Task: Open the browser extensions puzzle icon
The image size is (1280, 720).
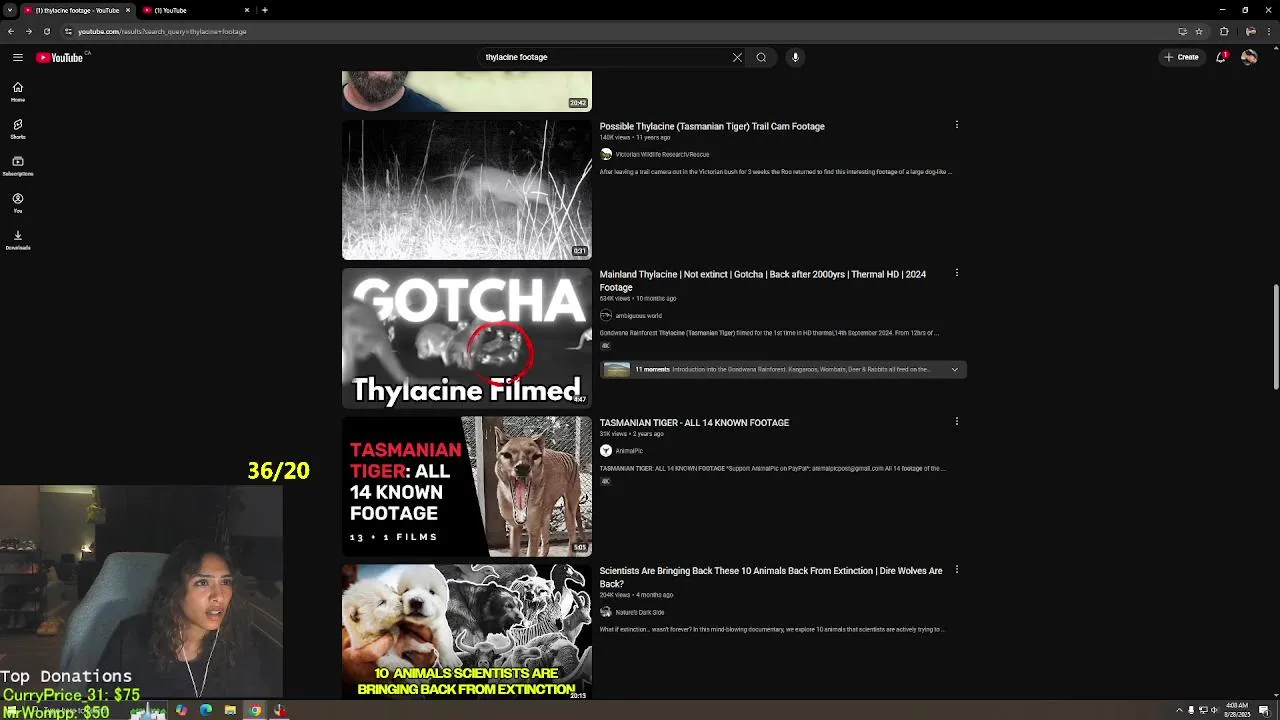Action: pos(1224,31)
